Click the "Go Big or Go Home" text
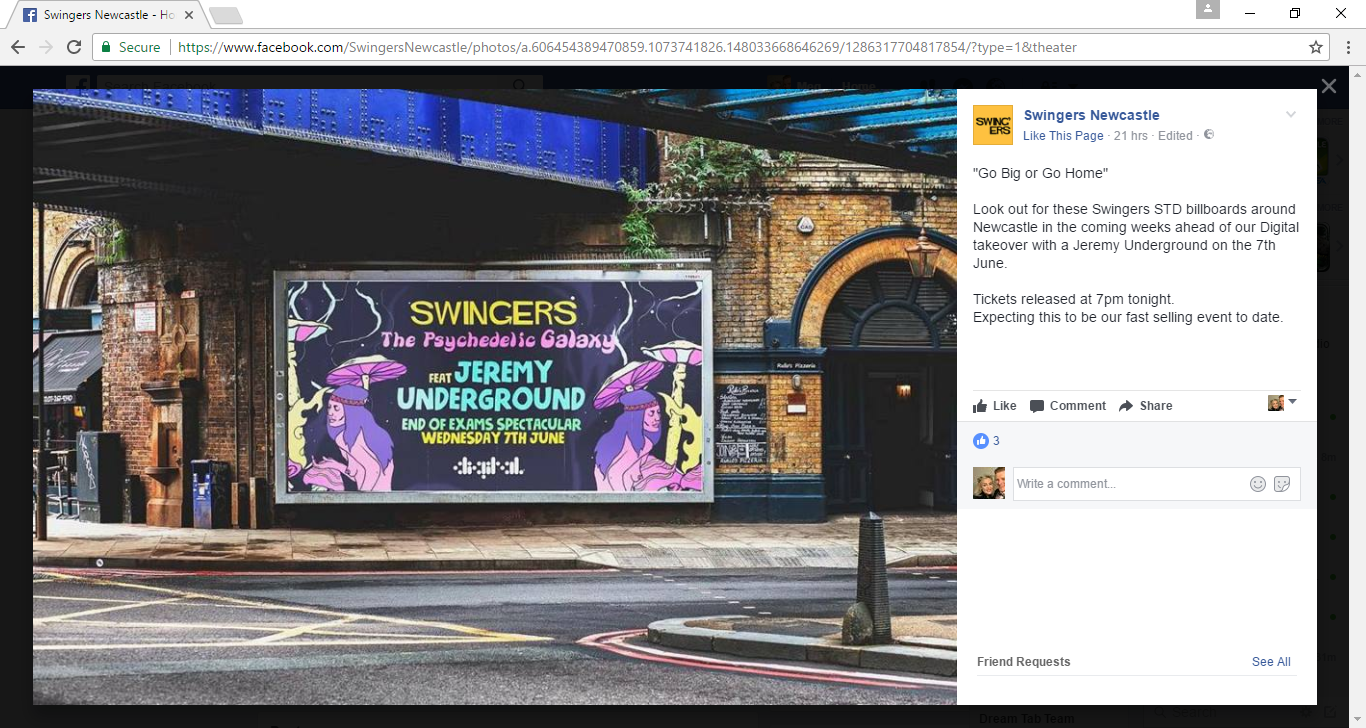 point(1041,173)
